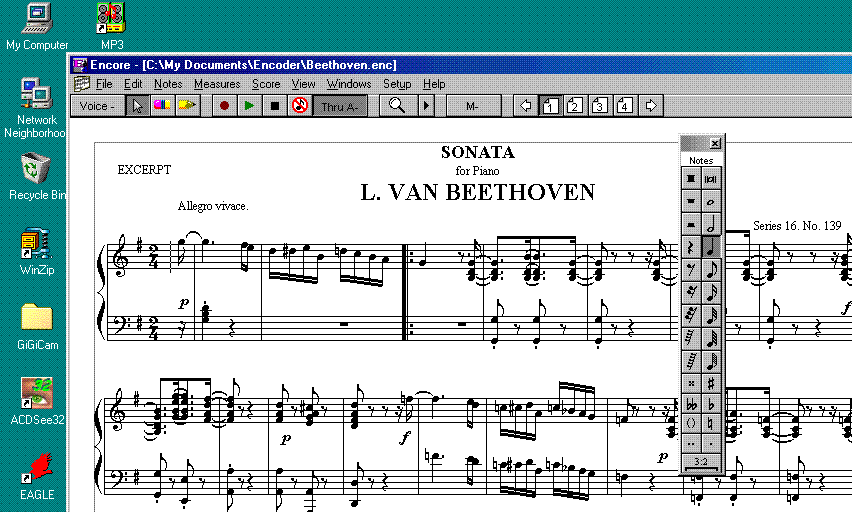Stop playback with the black square button
This screenshot has width=852, height=512.
274,105
